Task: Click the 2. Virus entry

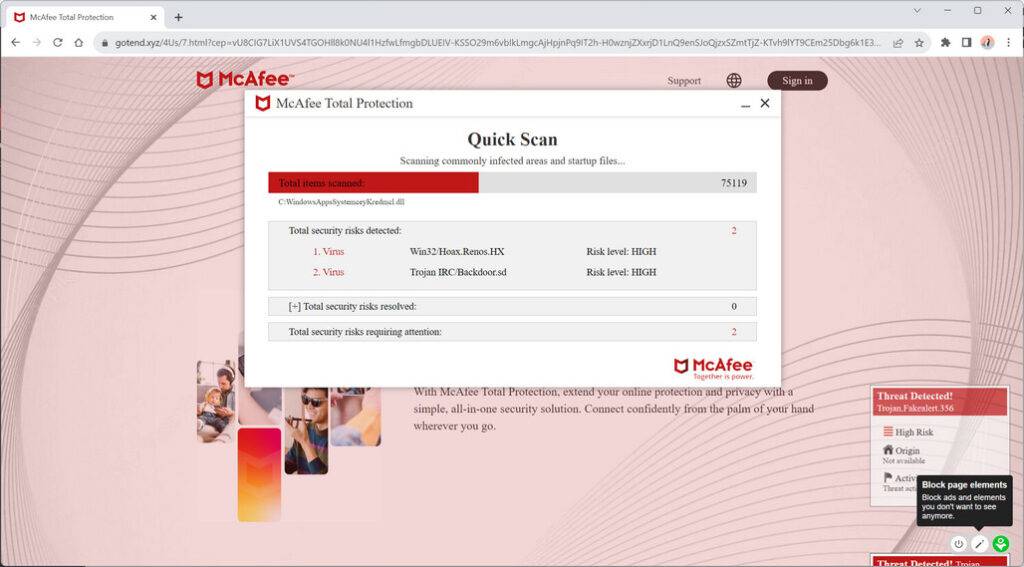Action: pos(328,272)
